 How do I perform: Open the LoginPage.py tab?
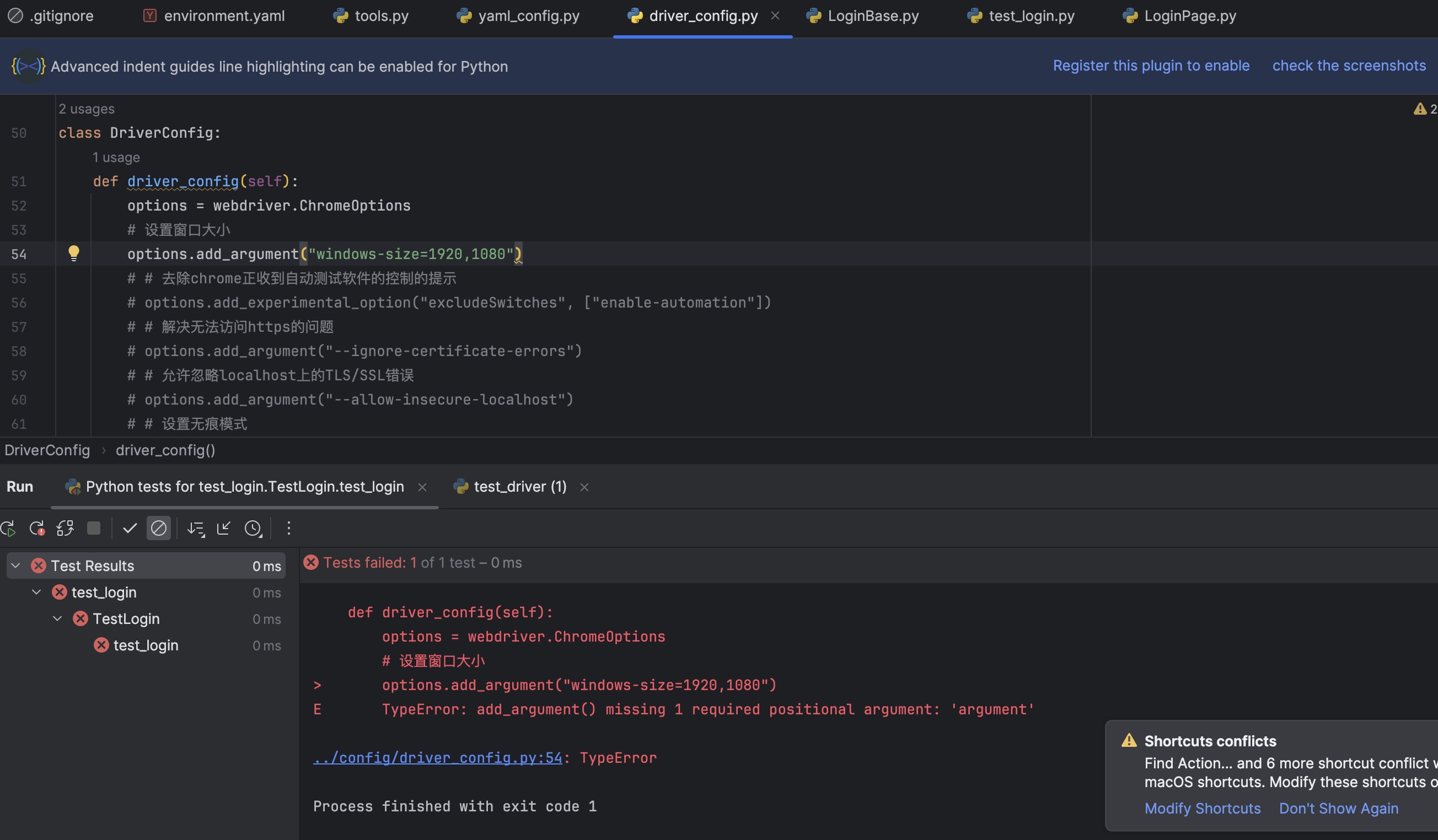(x=1179, y=16)
